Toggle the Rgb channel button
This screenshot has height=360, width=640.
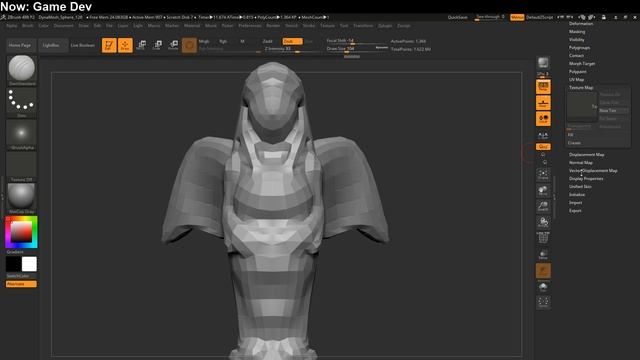(x=223, y=41)
